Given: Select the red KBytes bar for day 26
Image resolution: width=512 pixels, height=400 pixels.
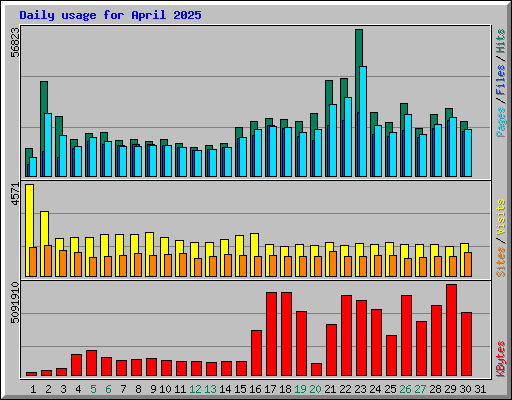Looking at the screenshot, I should tap(406, 335).
